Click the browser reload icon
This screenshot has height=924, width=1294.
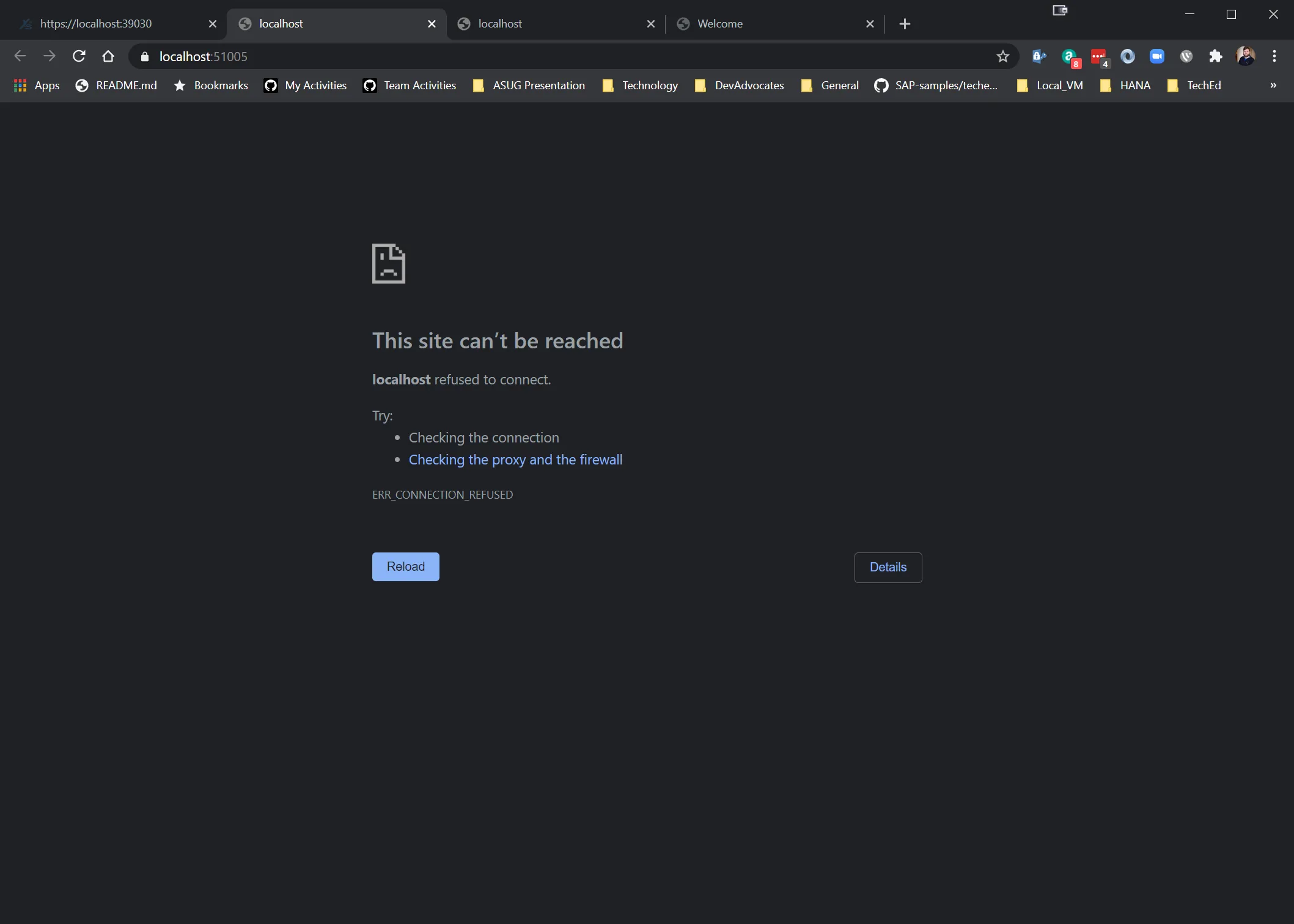coord(79,56)
